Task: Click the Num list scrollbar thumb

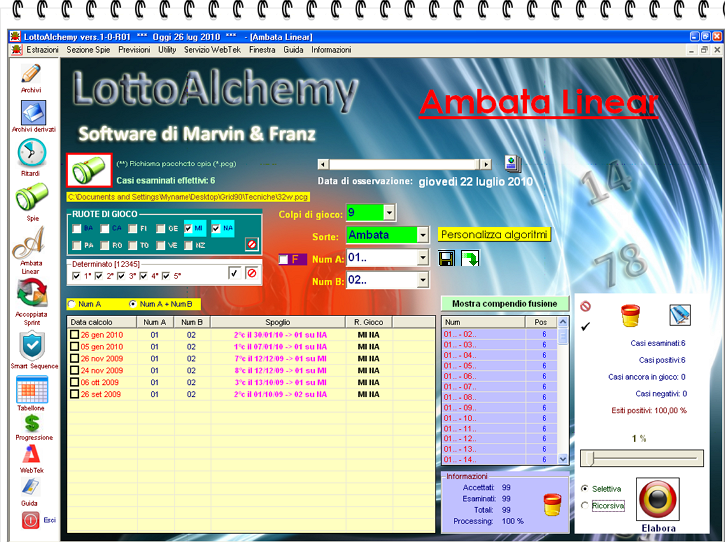Action: (x=563, y=336)
